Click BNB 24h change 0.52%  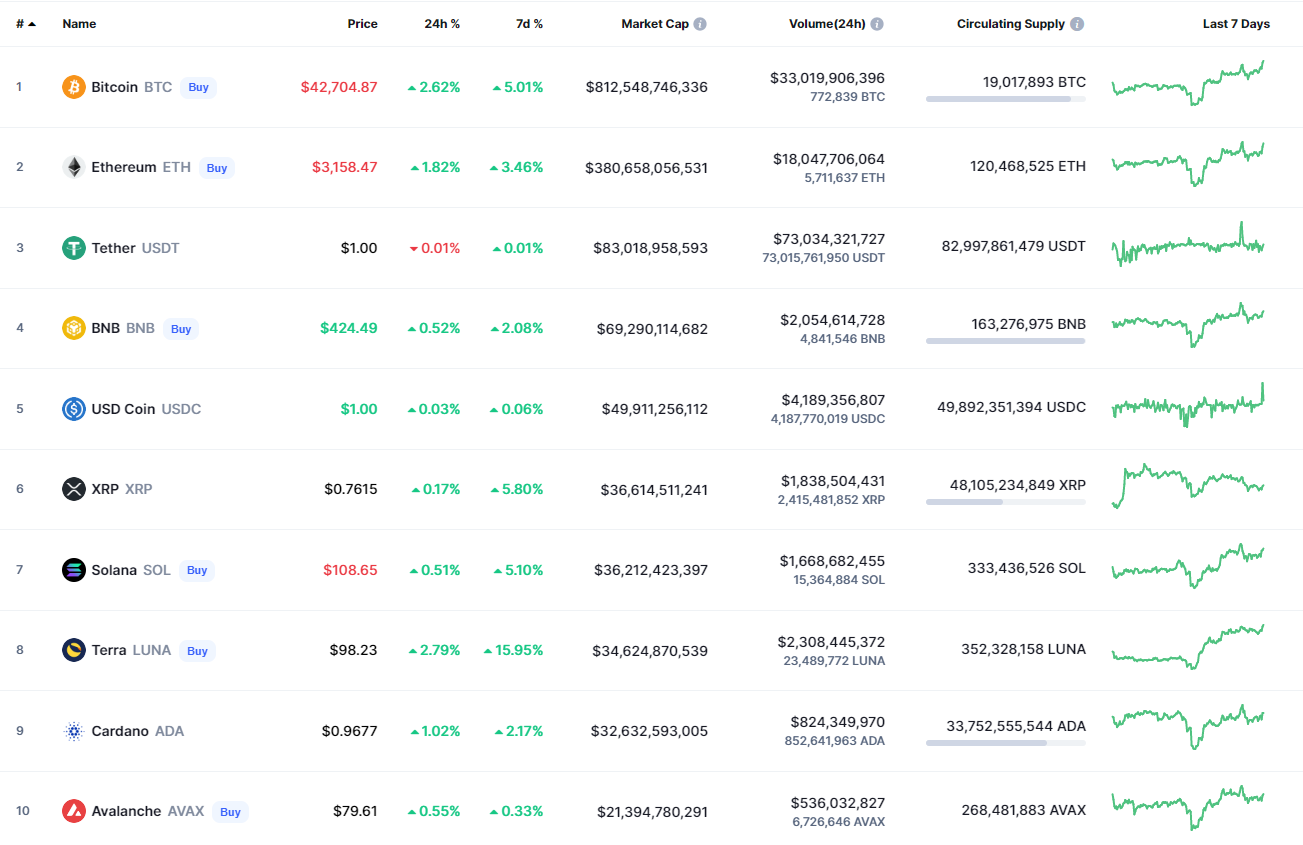pyautogui.click(x=434, y=328)
